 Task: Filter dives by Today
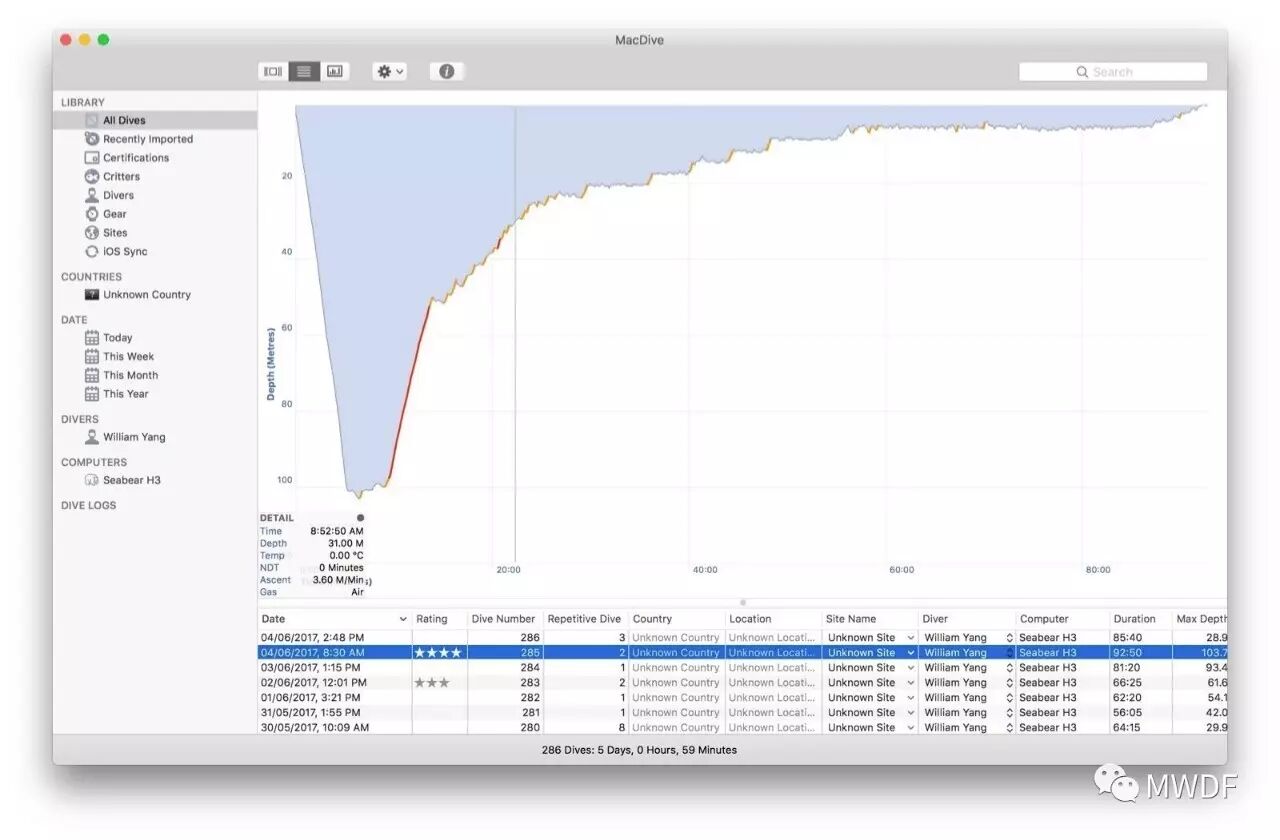pyautogui.click(x=118, y=338)
